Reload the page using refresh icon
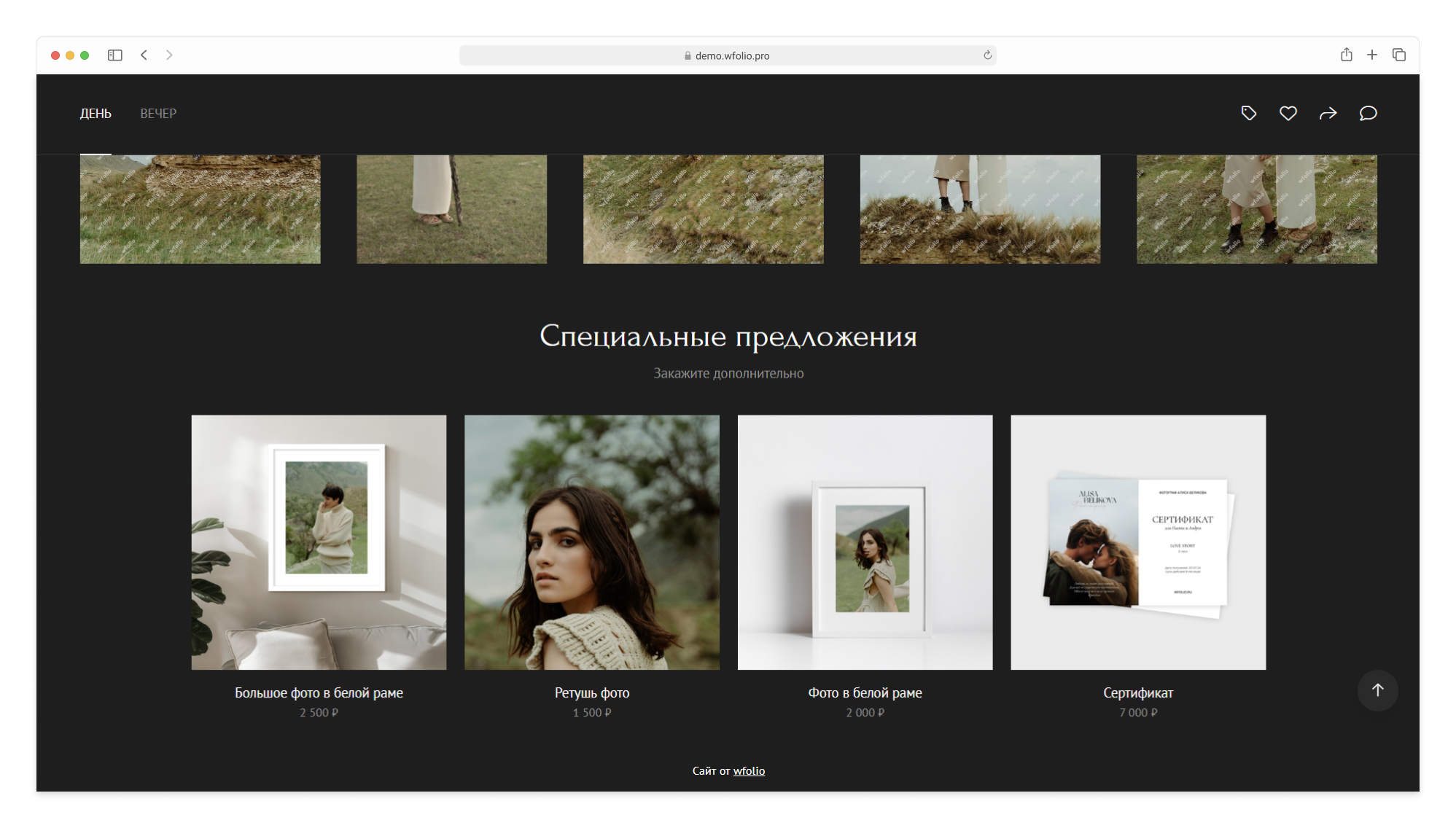 [987, 55]
